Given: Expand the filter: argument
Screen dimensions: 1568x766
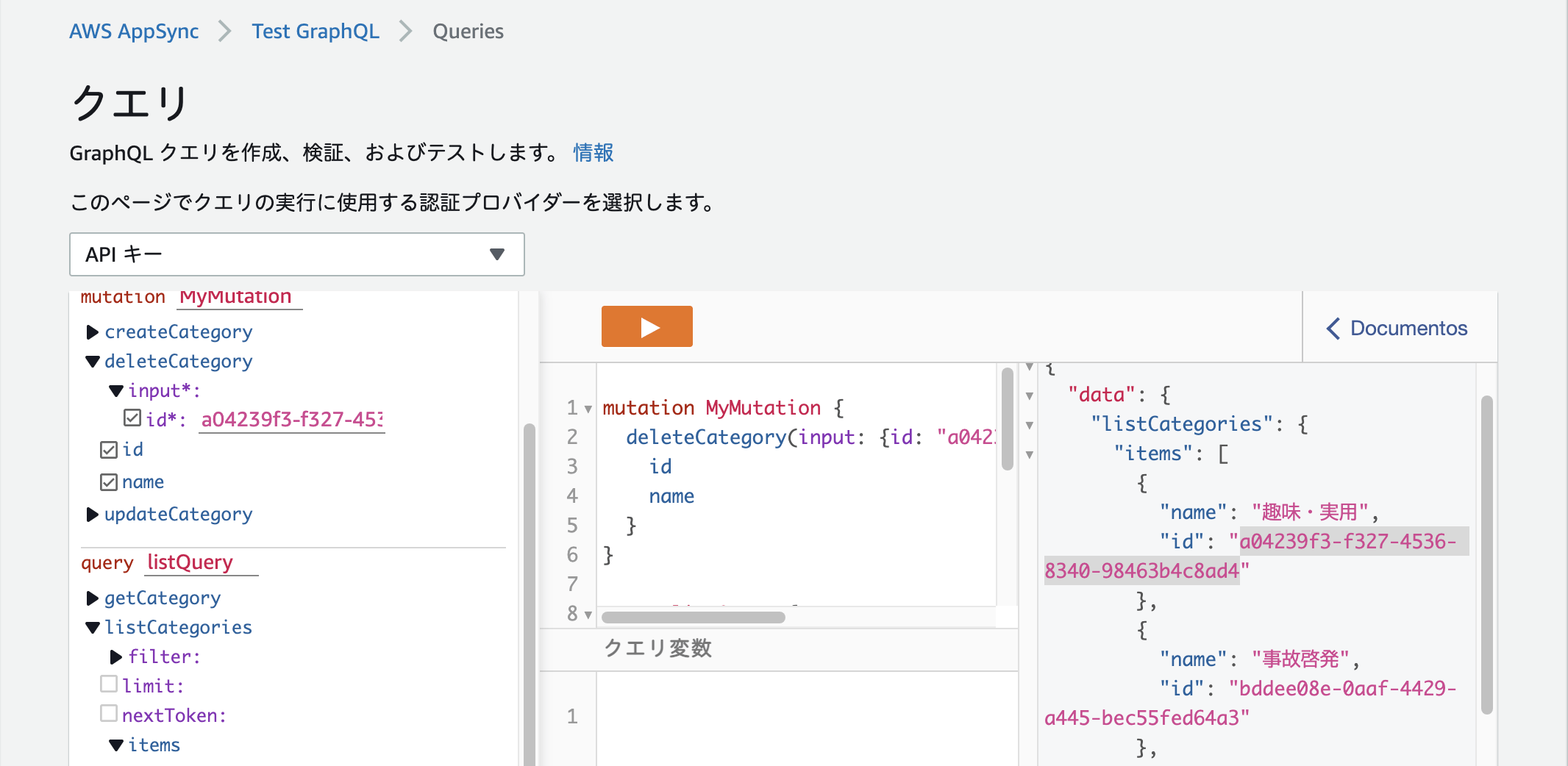Looking at the screenshot, I should [x=116, y=657].
